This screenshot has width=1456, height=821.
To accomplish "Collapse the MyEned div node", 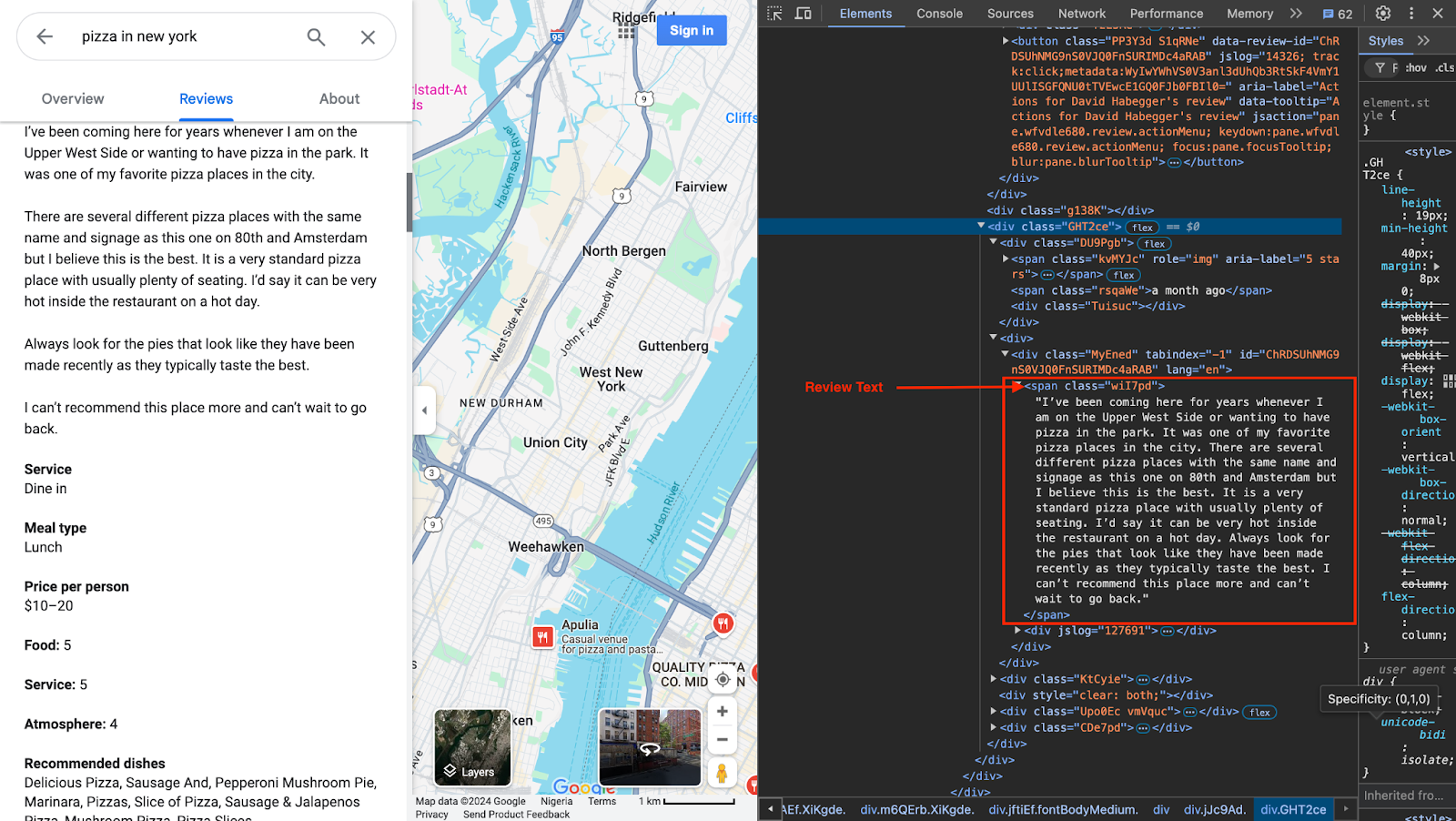I will pos(1006,354).
